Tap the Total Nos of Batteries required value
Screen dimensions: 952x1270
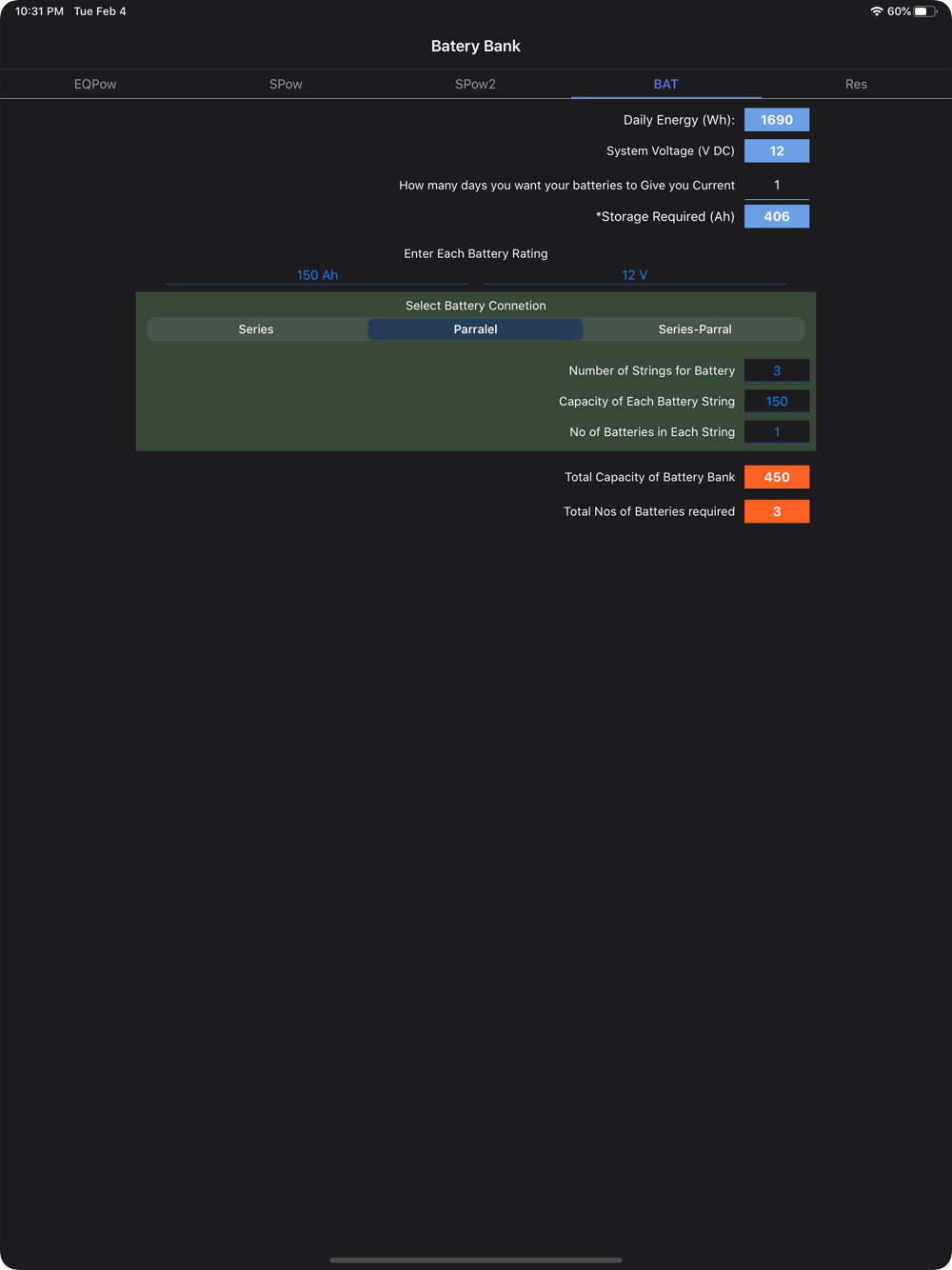click(x=777, y=511)
